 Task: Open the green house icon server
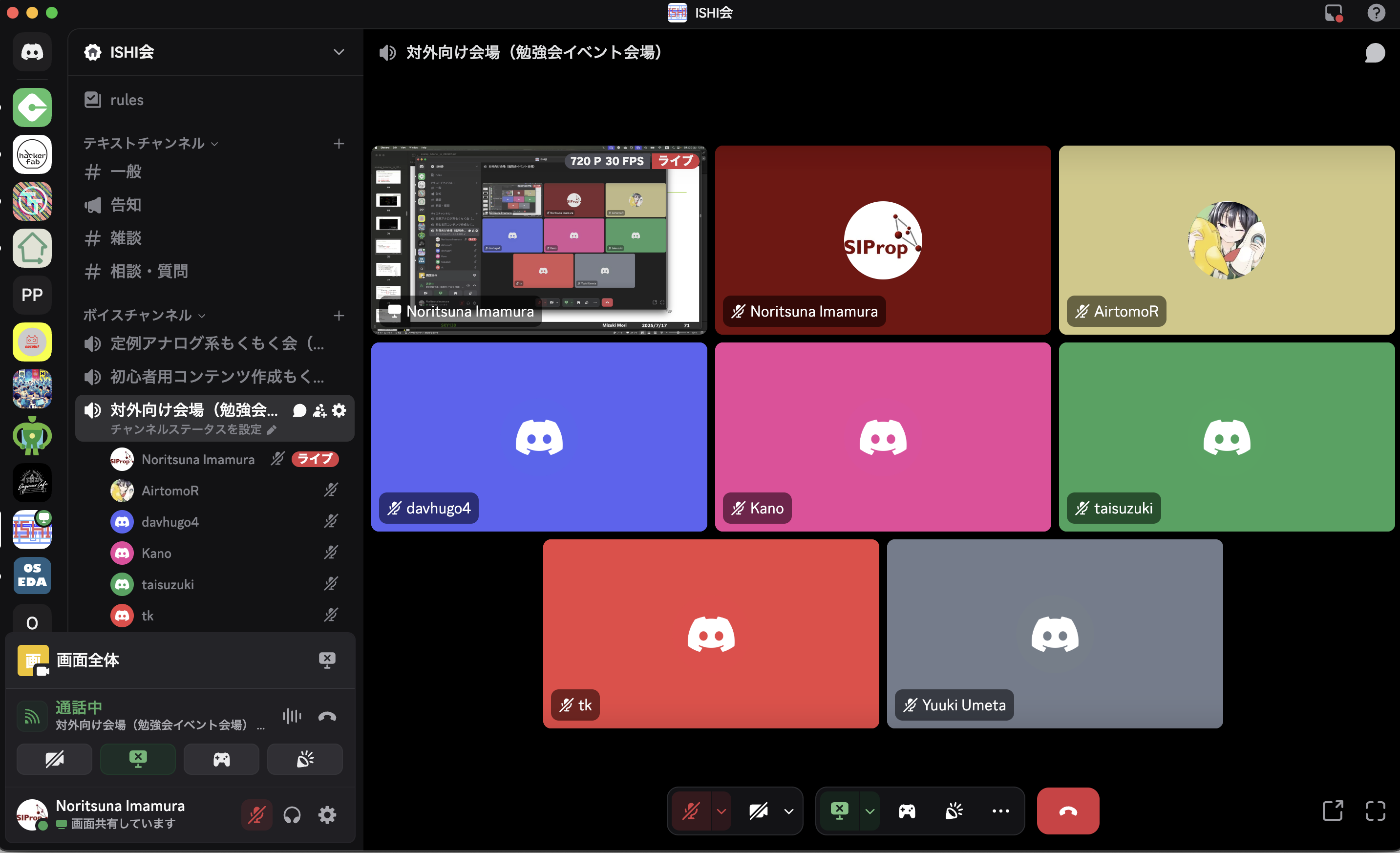tap(32, 248)
